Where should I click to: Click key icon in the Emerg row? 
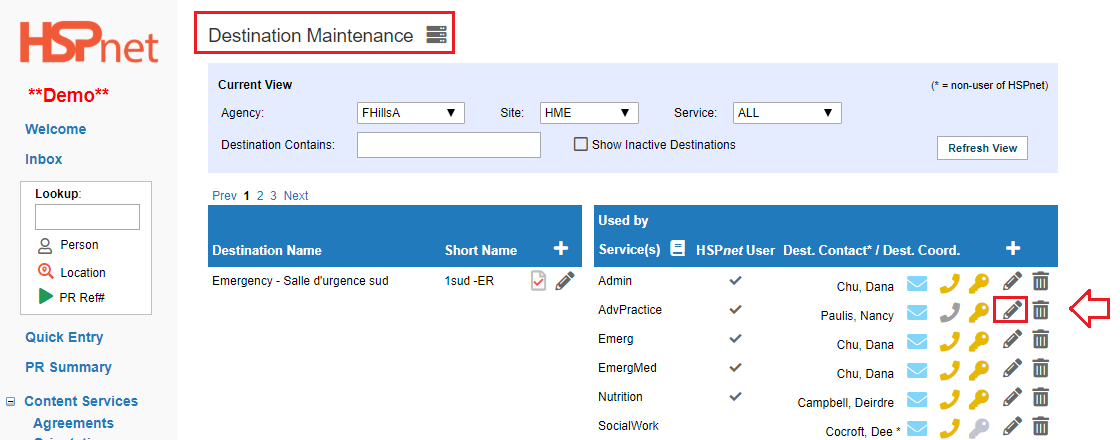tap(979, 342)
